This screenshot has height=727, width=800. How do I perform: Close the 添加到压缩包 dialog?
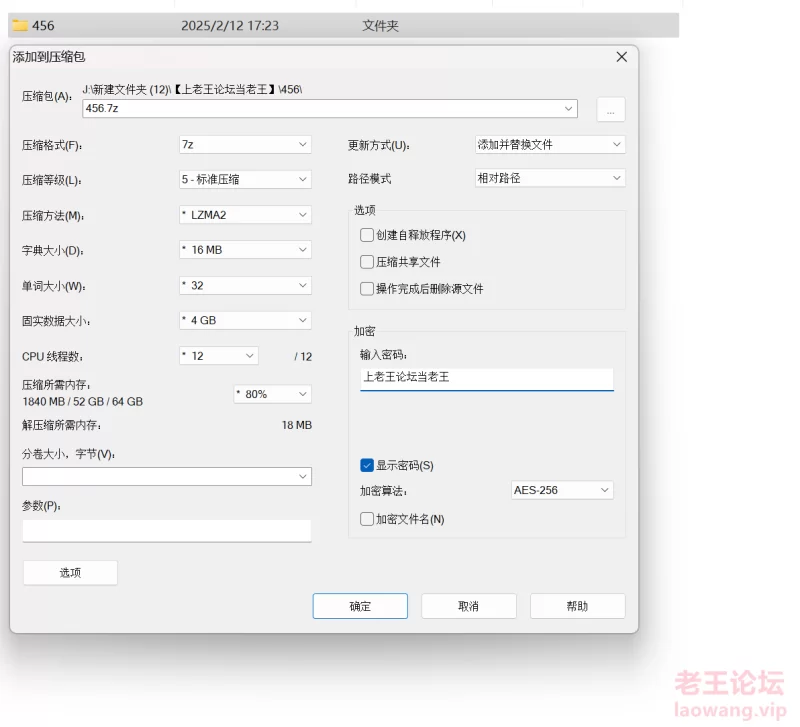tap(621, 57)
